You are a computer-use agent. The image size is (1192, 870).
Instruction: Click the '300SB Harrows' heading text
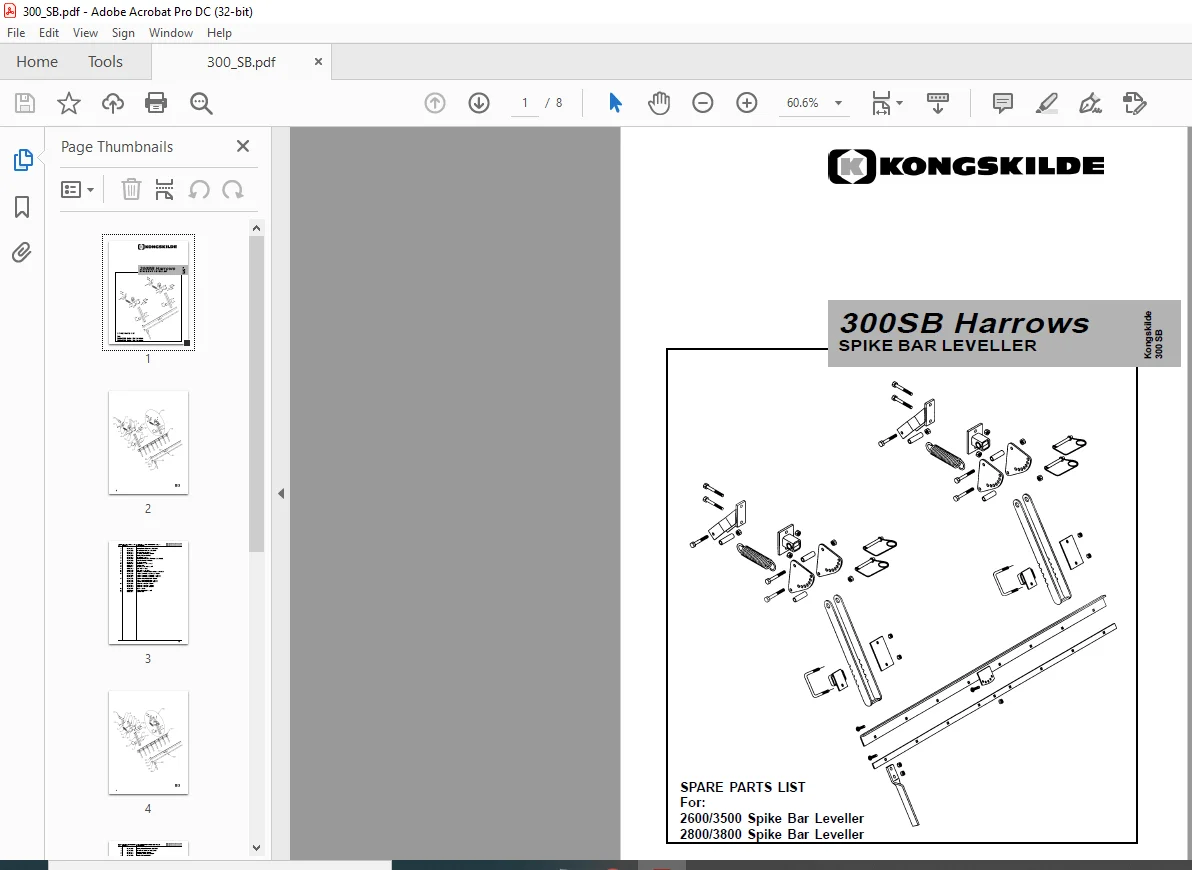tap(964, 322)
